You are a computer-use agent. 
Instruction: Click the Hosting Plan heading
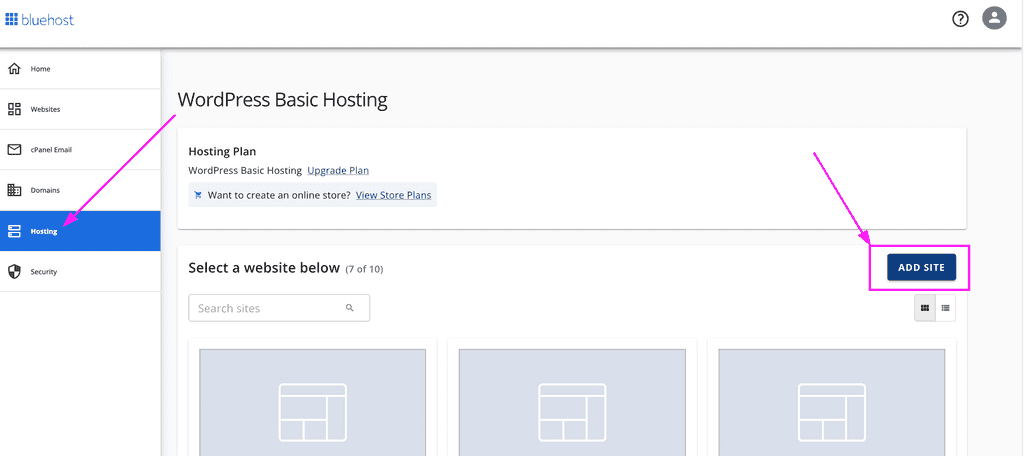pyautogui.click(x=222, y=152)
